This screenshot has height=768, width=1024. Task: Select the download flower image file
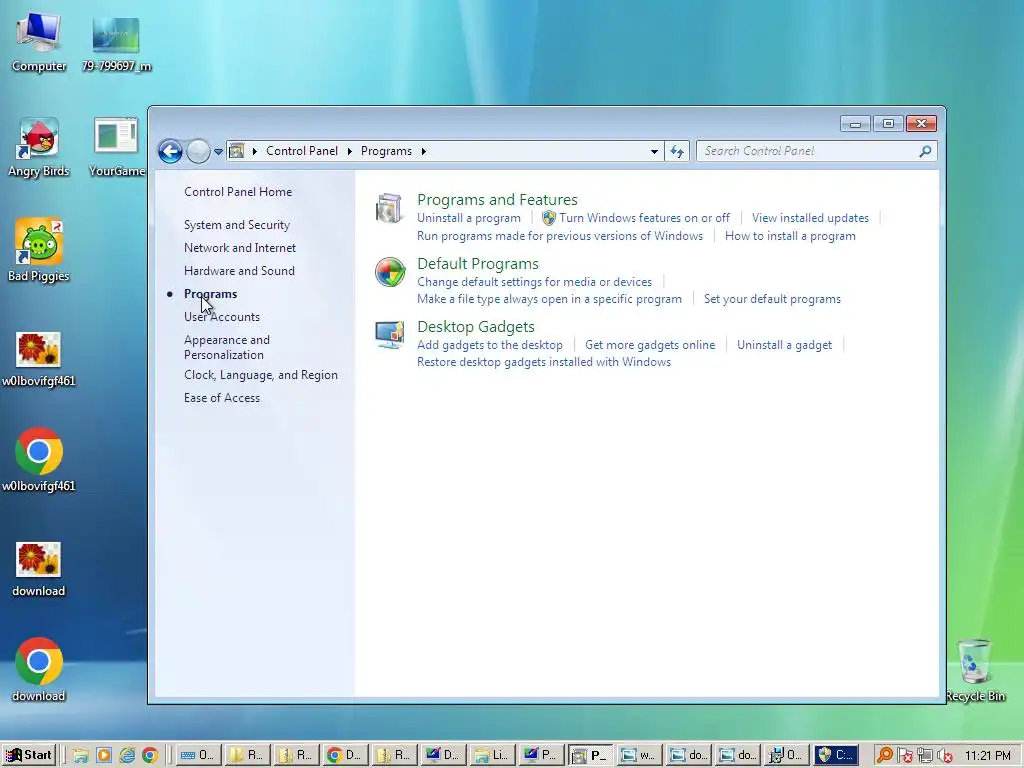[39, 569]
